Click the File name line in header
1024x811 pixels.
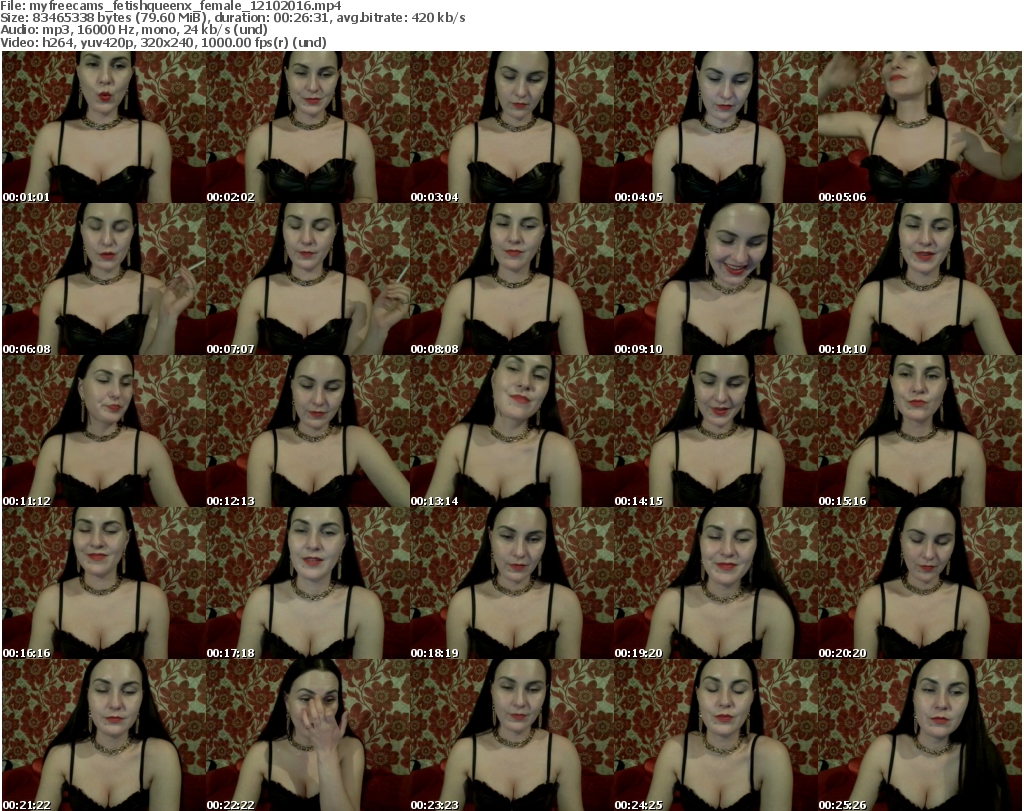pyautogui.click(x=171, y=6)
